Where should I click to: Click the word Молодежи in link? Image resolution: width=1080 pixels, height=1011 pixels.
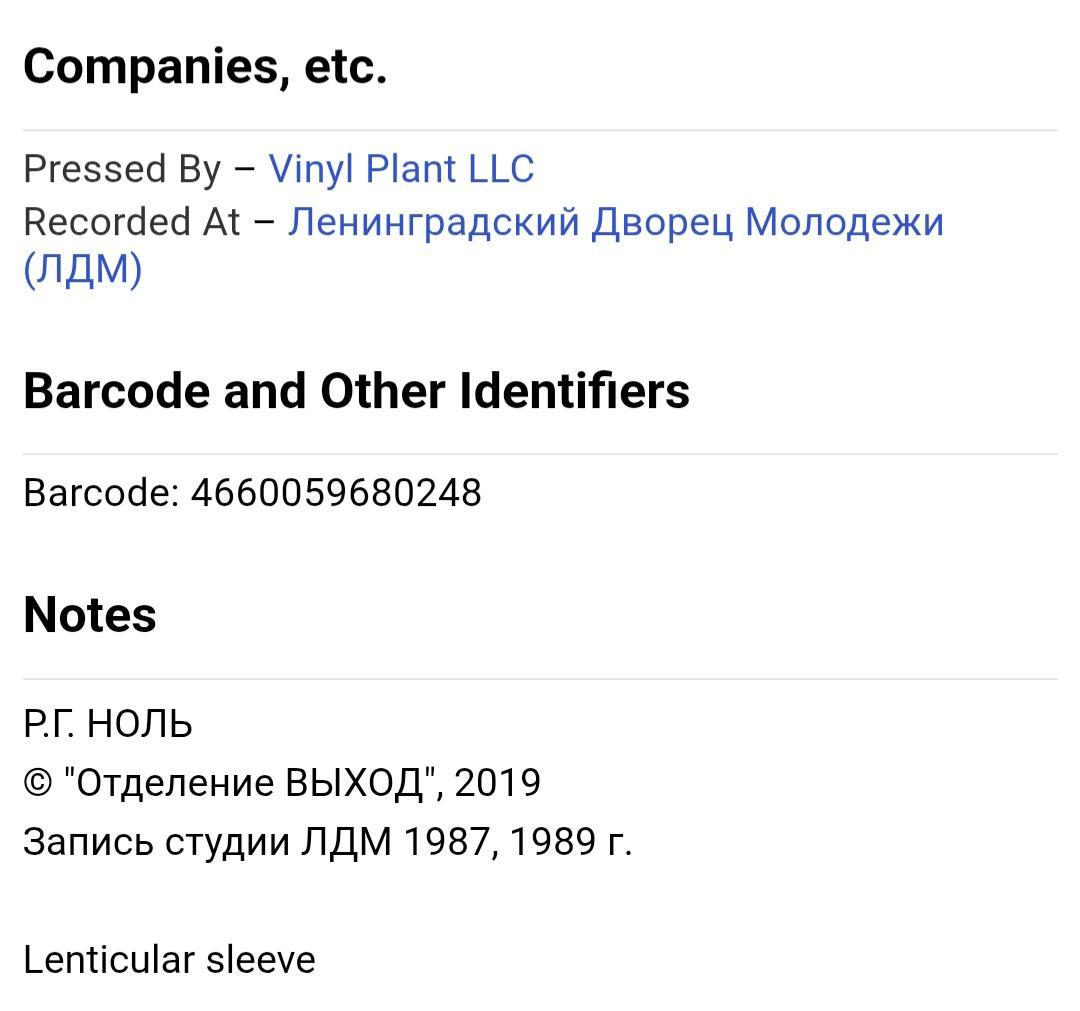click(844, 222)
